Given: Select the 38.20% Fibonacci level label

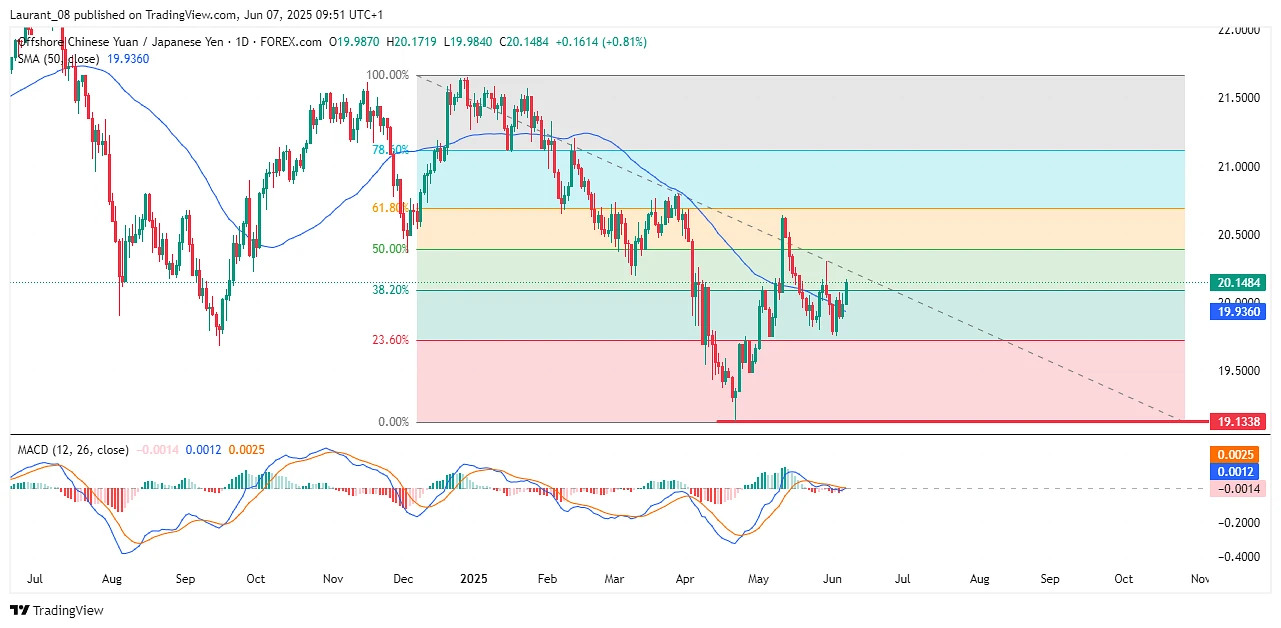Looking at the screenshot, I should 390,290.
